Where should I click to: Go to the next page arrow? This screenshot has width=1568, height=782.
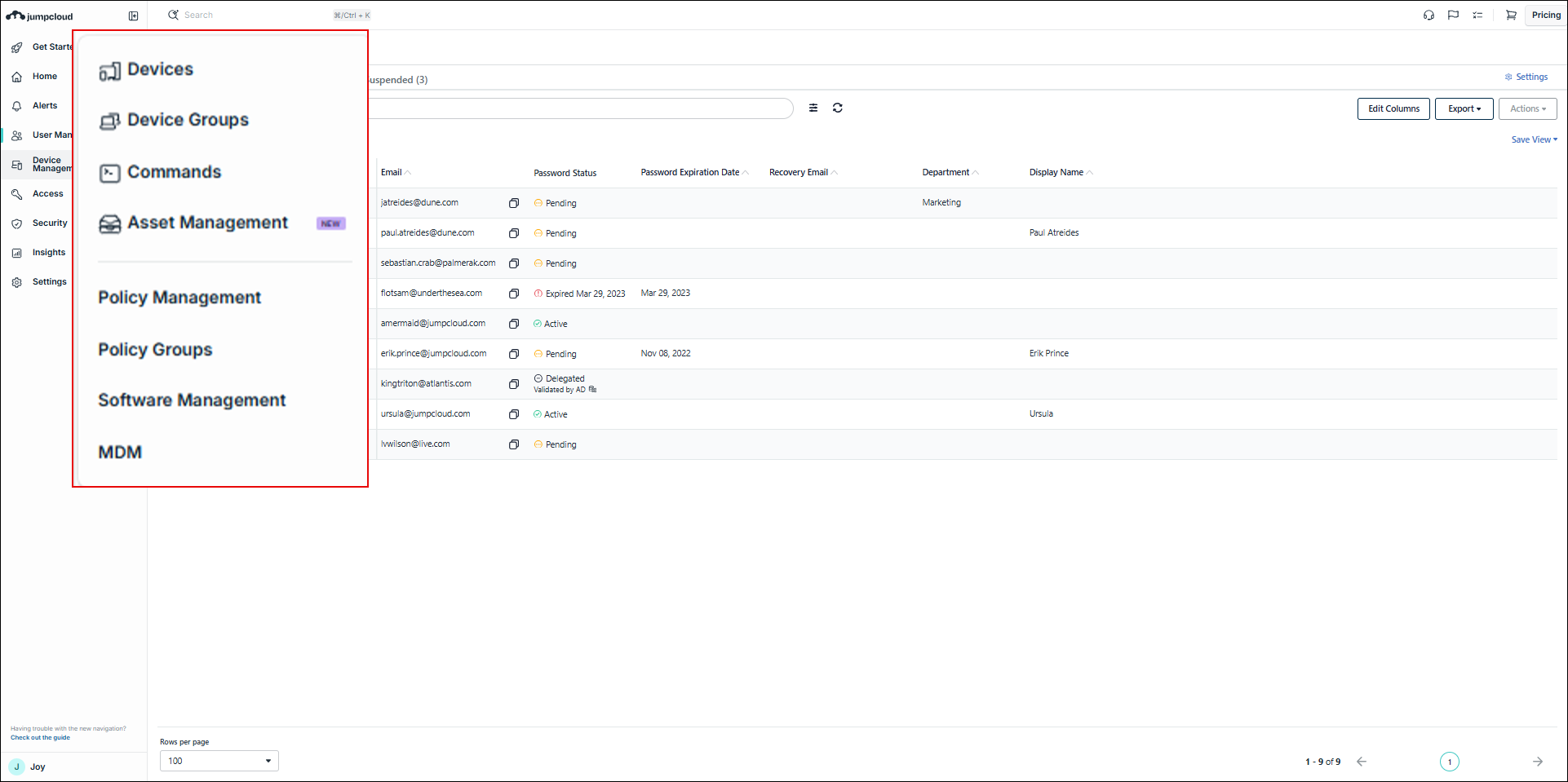coord(1537,762)
